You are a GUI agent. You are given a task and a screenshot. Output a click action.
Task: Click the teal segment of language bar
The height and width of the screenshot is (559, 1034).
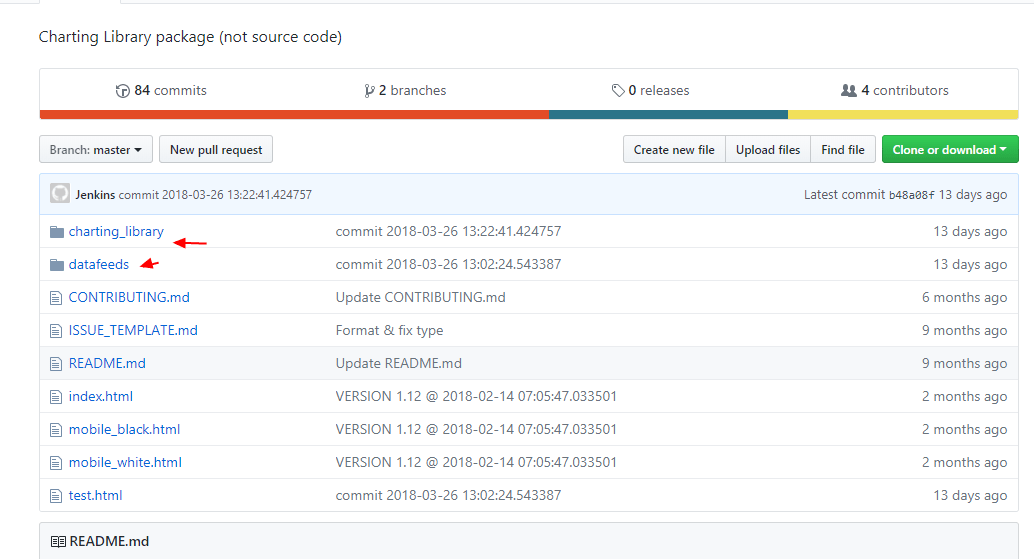[x=668, y=115]
